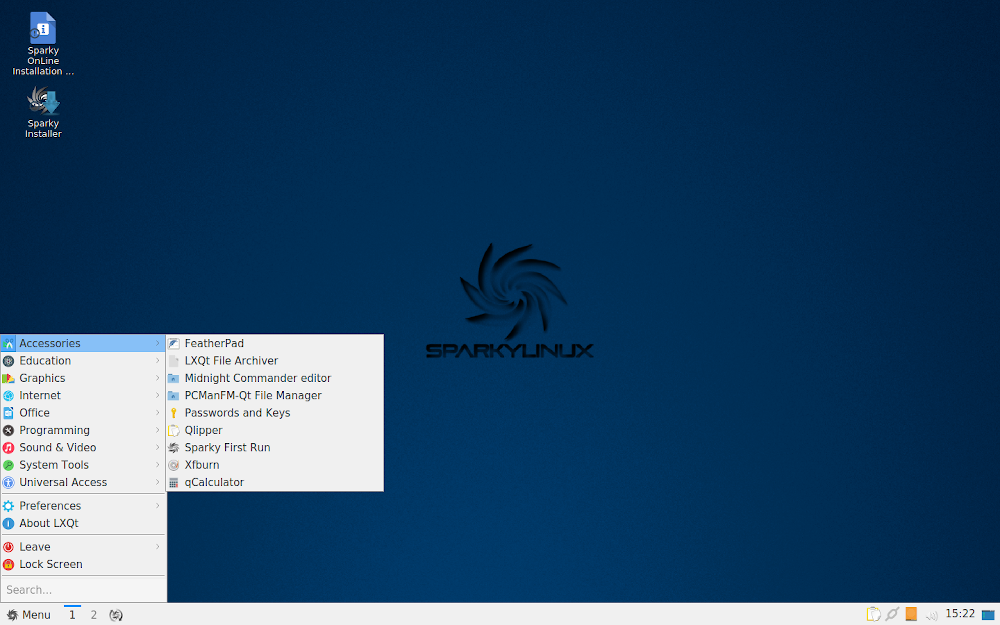This screenshot has width=1000, height=625.
Task: Expand the Universal Access submenu
Action: 83,482
